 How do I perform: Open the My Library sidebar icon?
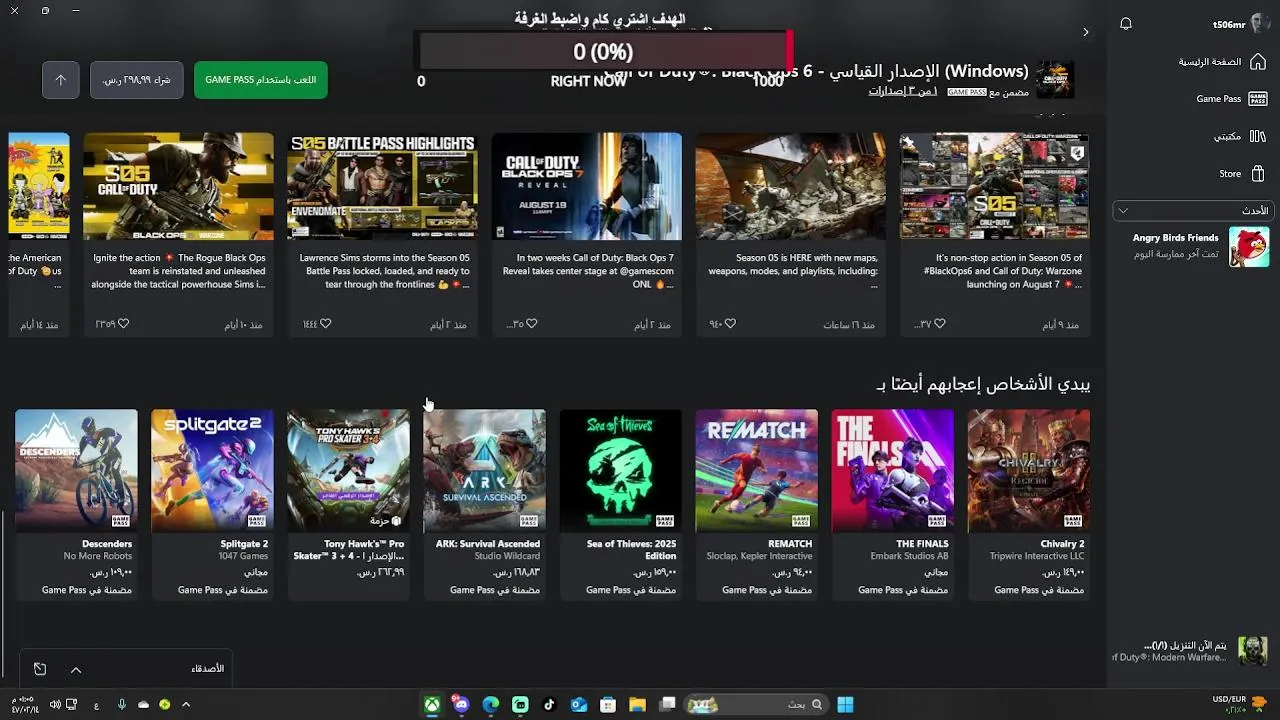click(1258, 136)
